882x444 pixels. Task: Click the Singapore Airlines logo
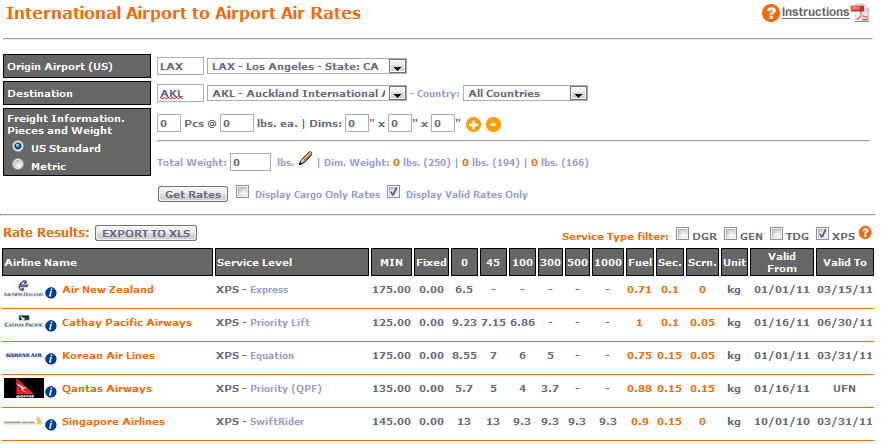[x=23, y=421]
